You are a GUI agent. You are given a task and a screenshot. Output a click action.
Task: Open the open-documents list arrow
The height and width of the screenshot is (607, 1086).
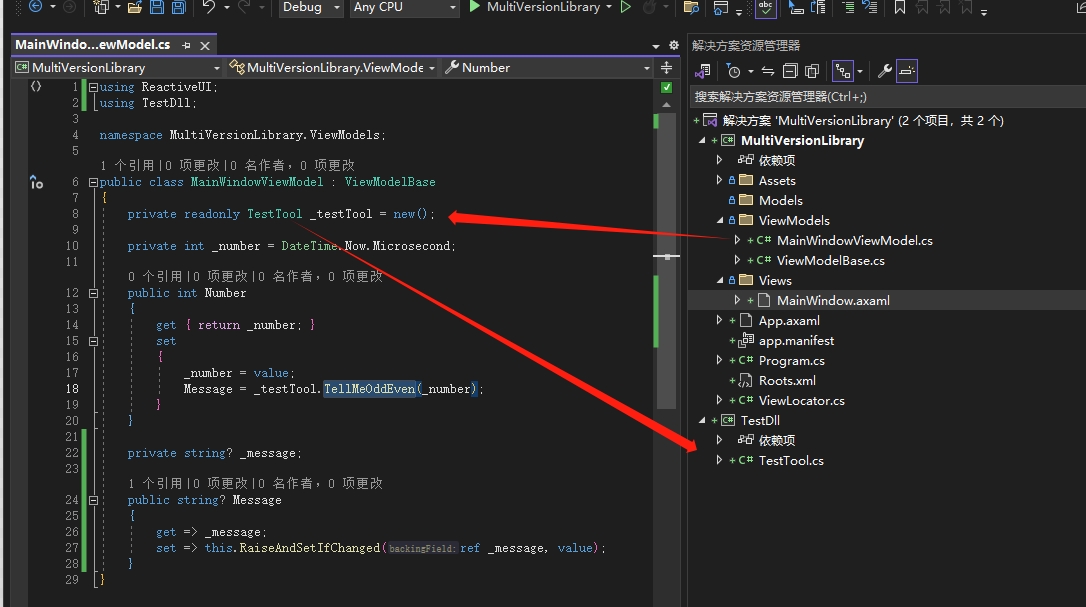(x=656, y=46)
